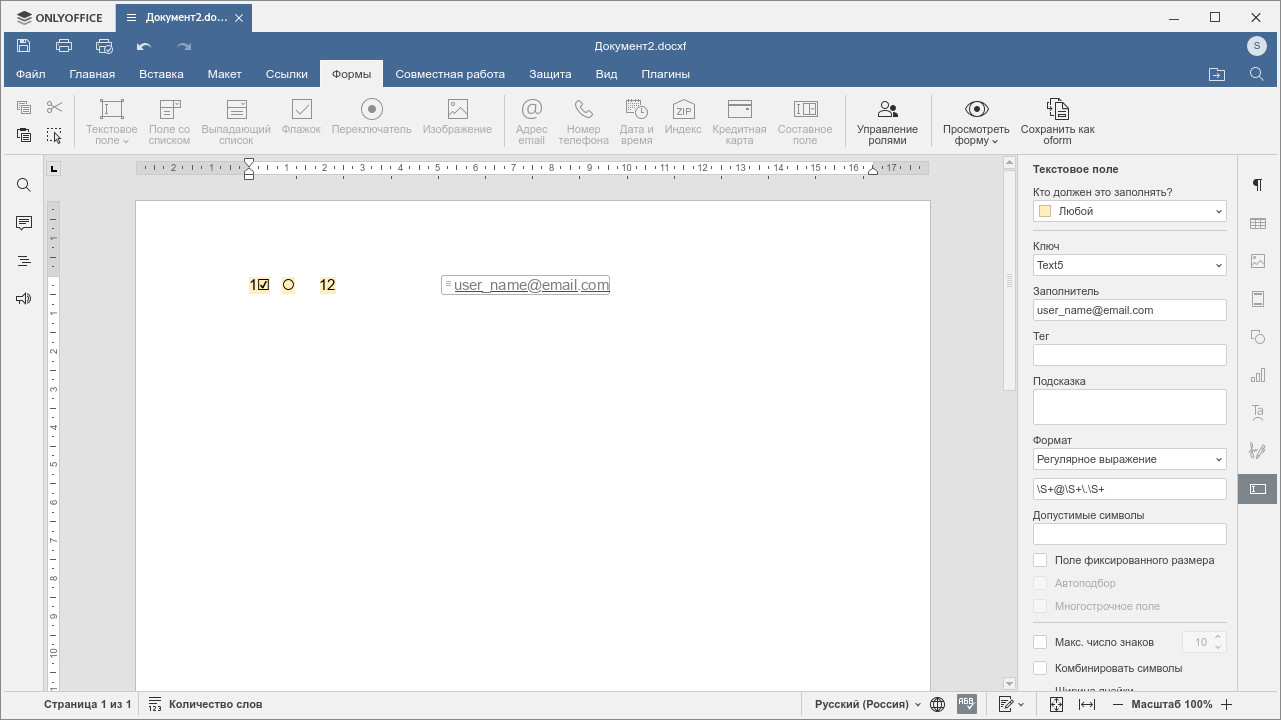Toggle the checkbox form field in document
1281x720 pixels.
point(263,285)
